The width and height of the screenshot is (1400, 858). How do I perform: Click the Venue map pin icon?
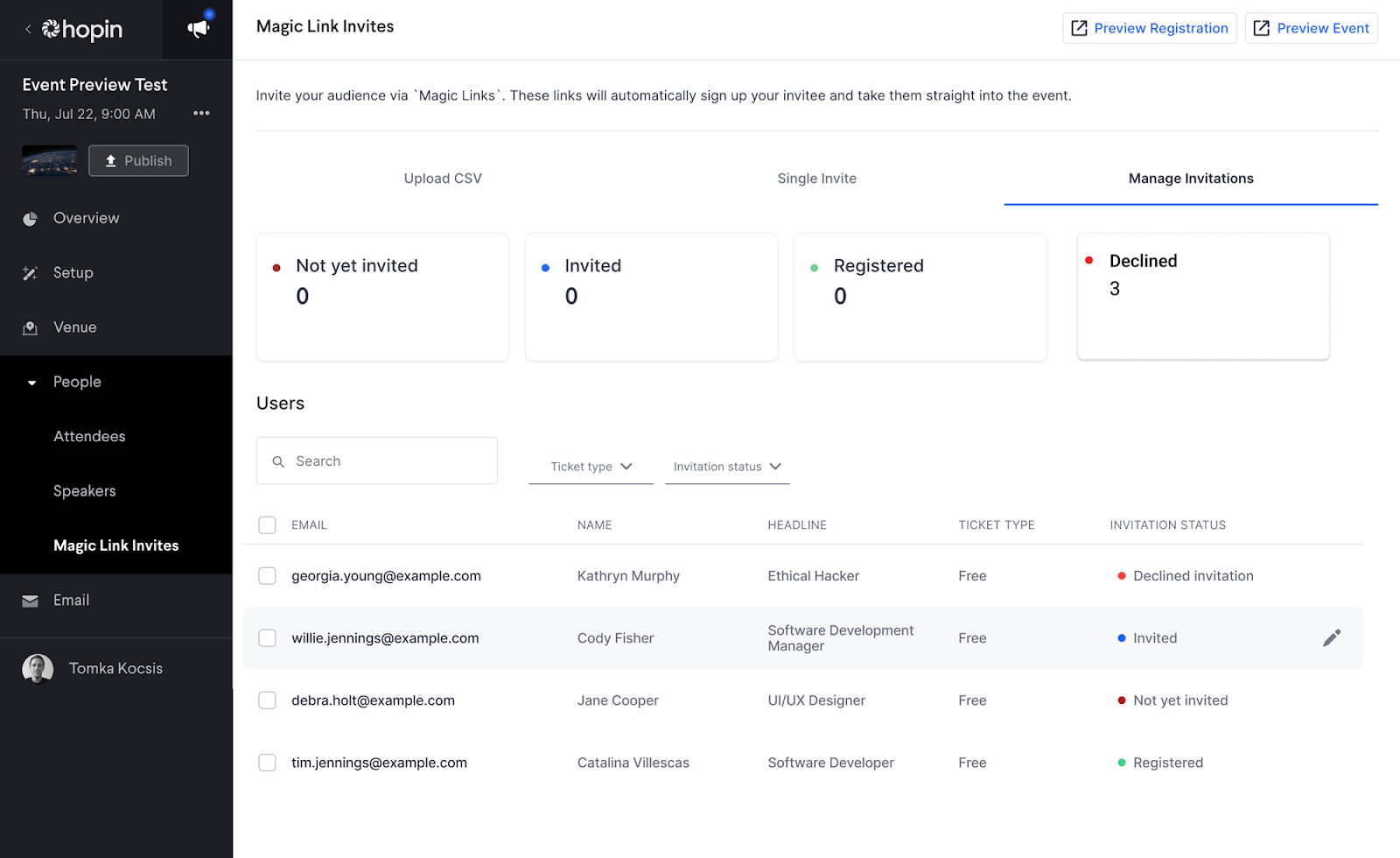point(30,327)
